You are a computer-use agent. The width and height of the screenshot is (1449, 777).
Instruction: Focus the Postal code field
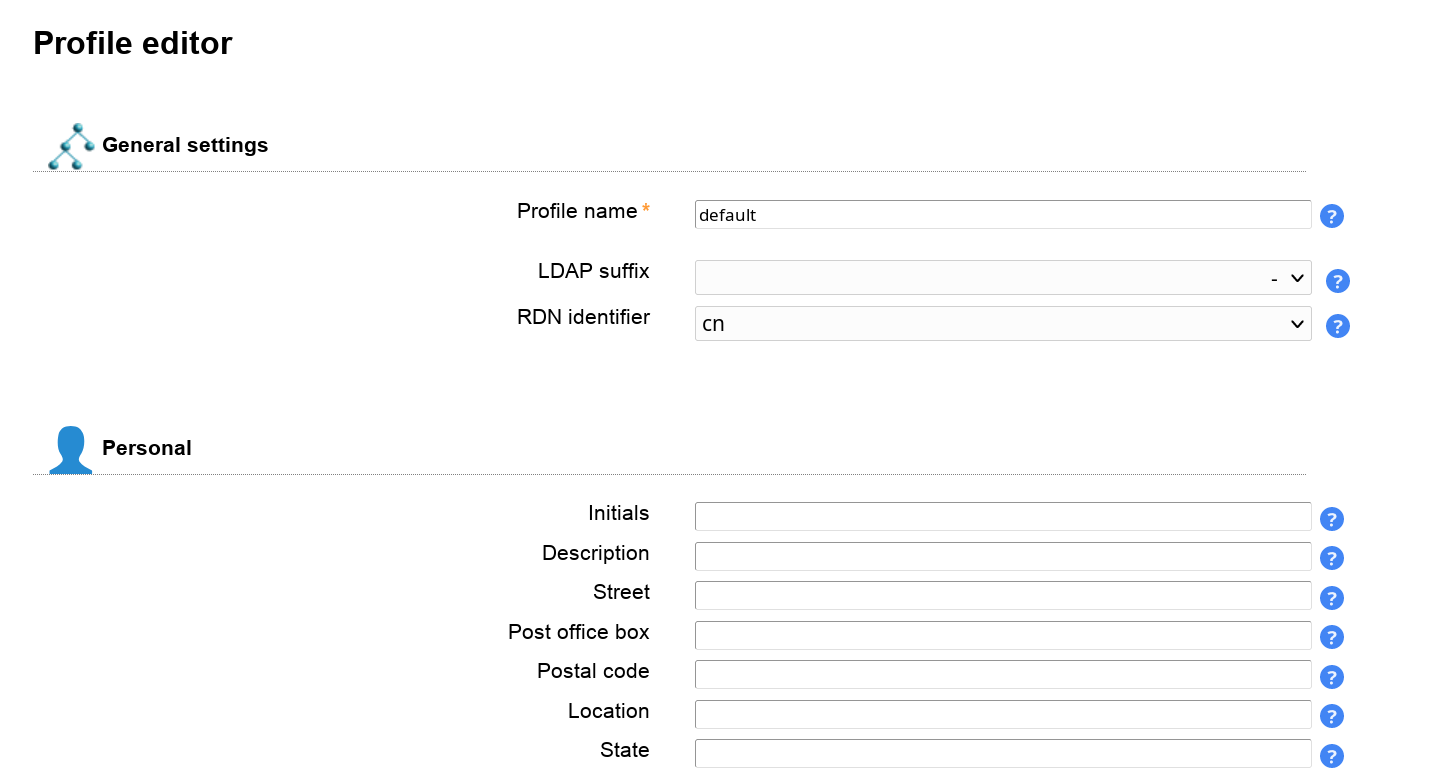1002,674
